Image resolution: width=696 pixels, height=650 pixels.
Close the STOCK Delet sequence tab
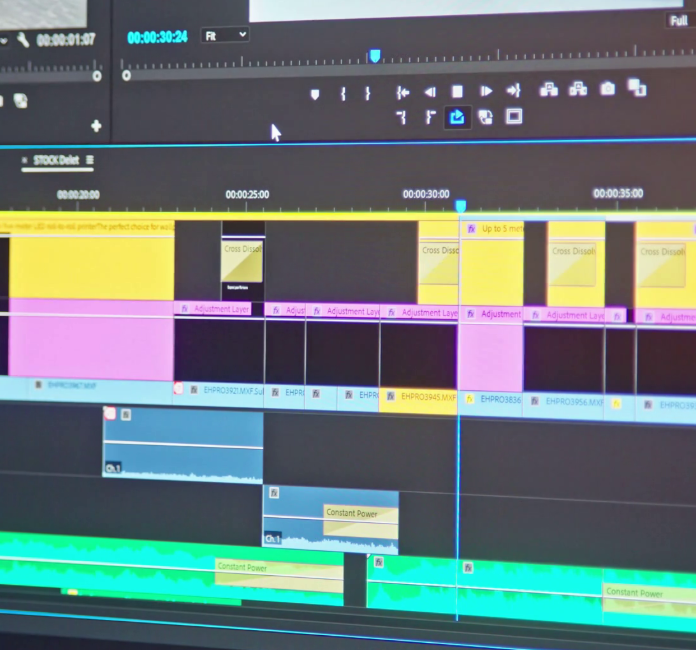[x=24, y=160]
